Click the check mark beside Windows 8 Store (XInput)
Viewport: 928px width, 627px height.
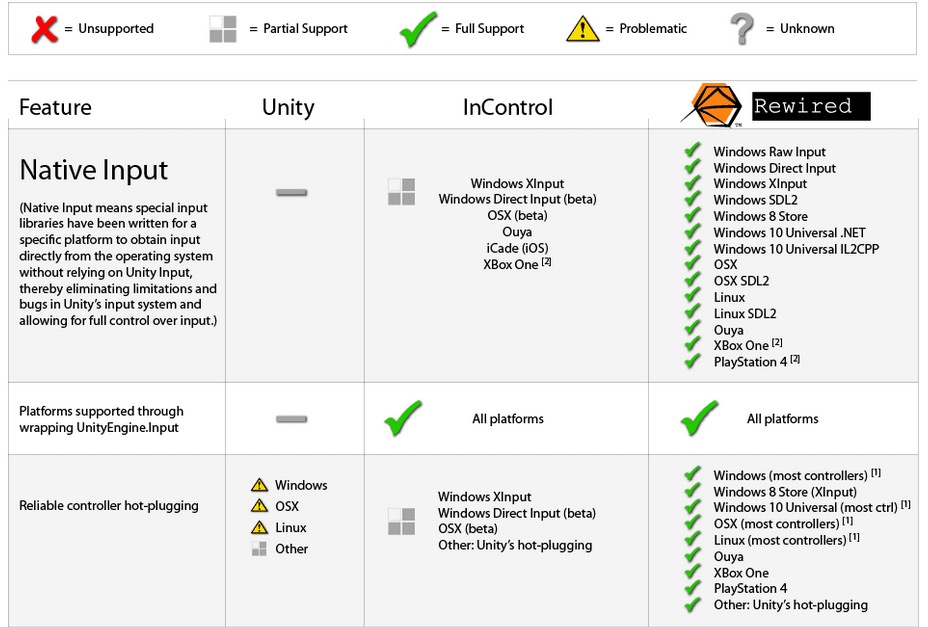(x=692, y=490)
